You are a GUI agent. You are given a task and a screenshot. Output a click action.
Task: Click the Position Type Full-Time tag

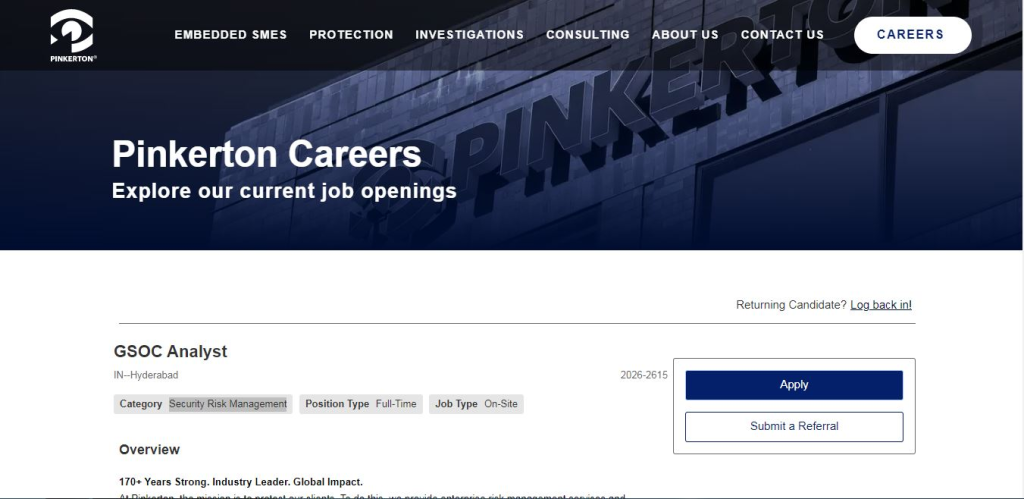[361, 404]
